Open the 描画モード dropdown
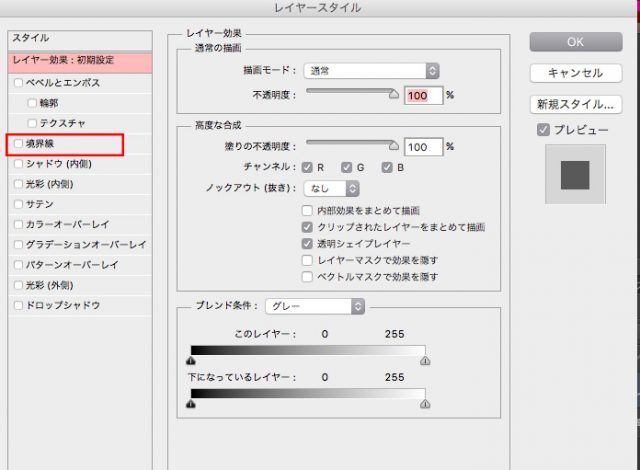This screenshot has width=640, height=470. coord(371,71)
